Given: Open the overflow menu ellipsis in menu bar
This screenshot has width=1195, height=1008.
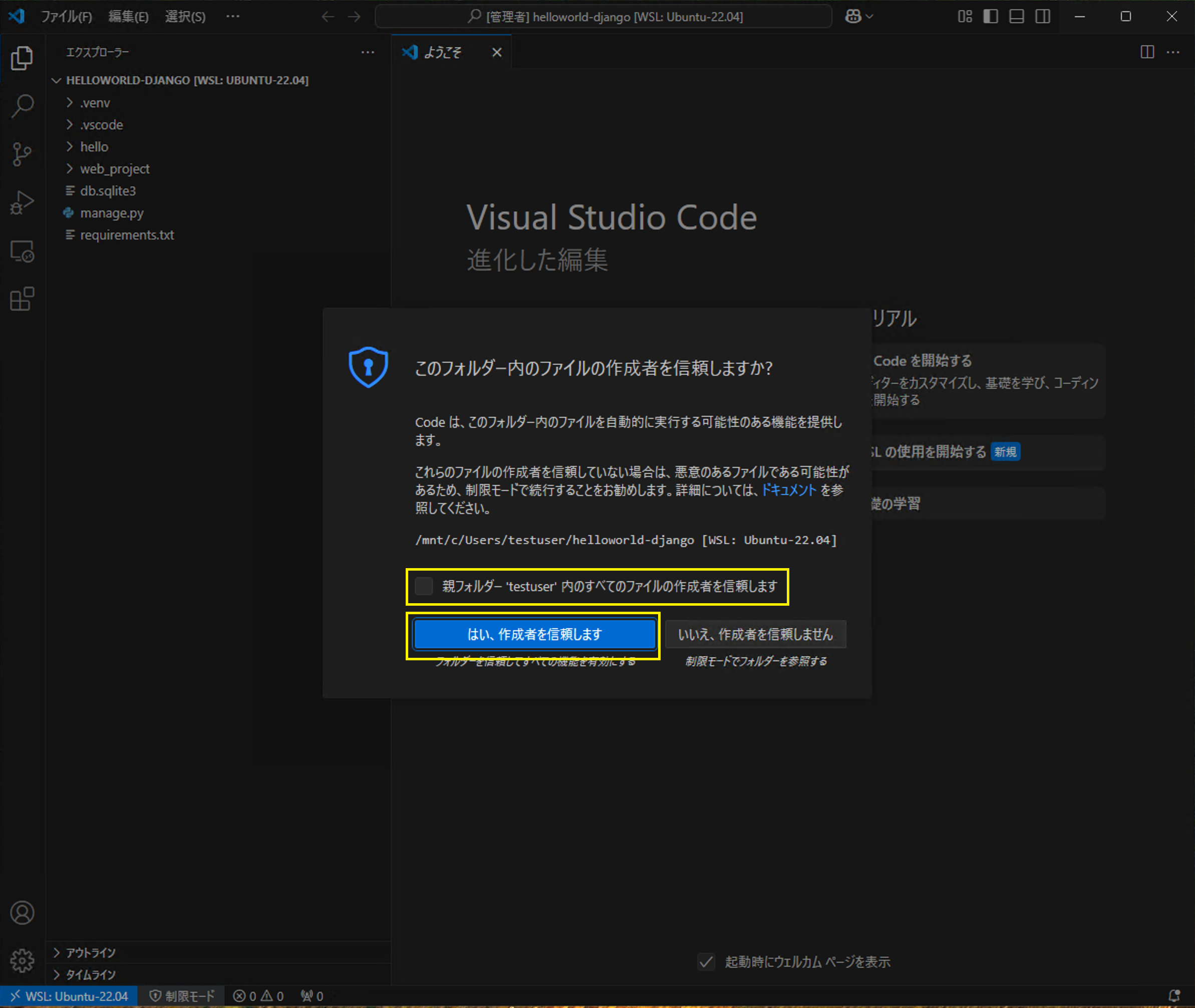Looking at the screenshot, I should coord(232,17).
